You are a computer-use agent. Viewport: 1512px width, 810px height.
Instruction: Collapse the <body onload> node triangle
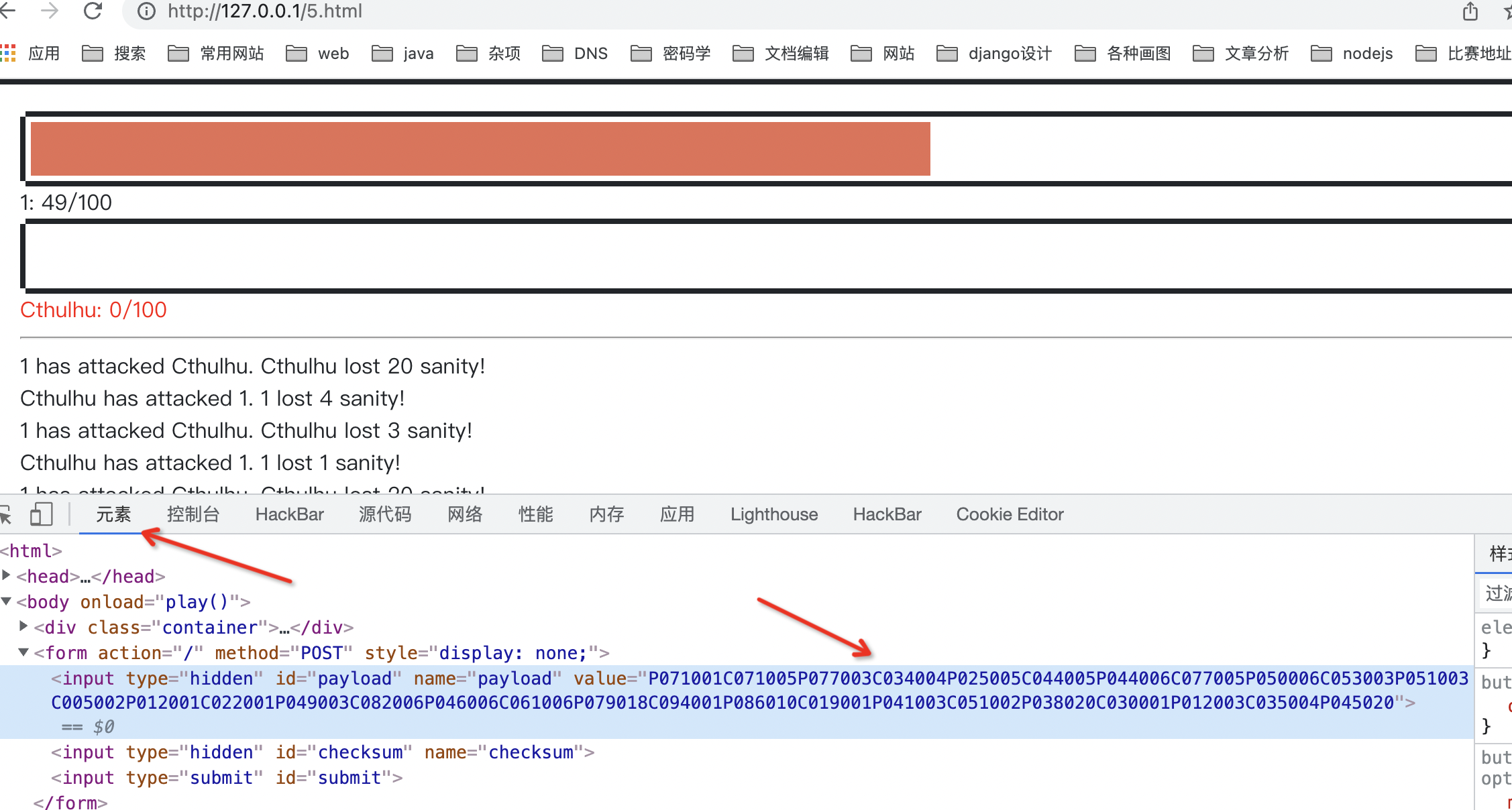[6, 601]
